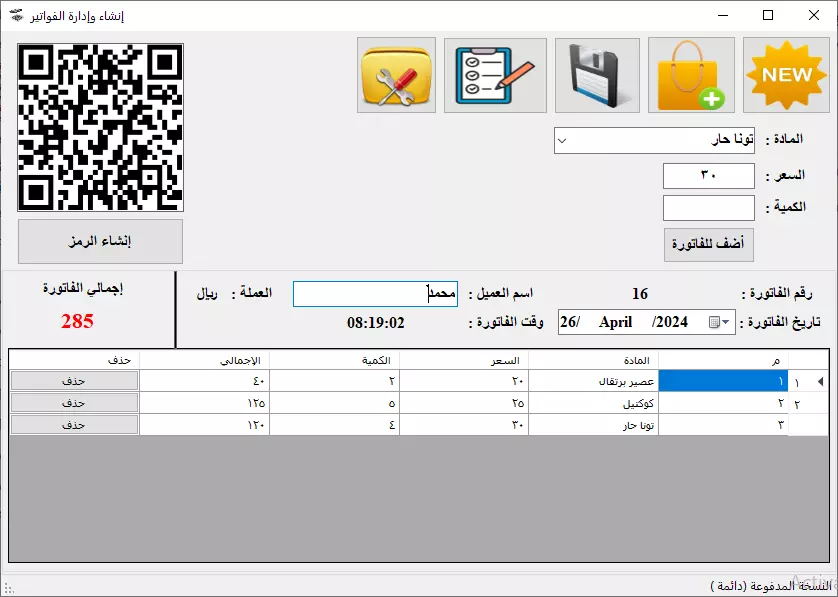Open the settings toolbox icon
Screen dimensions: 838x597
pyautogui.click(x=396, y=75)
